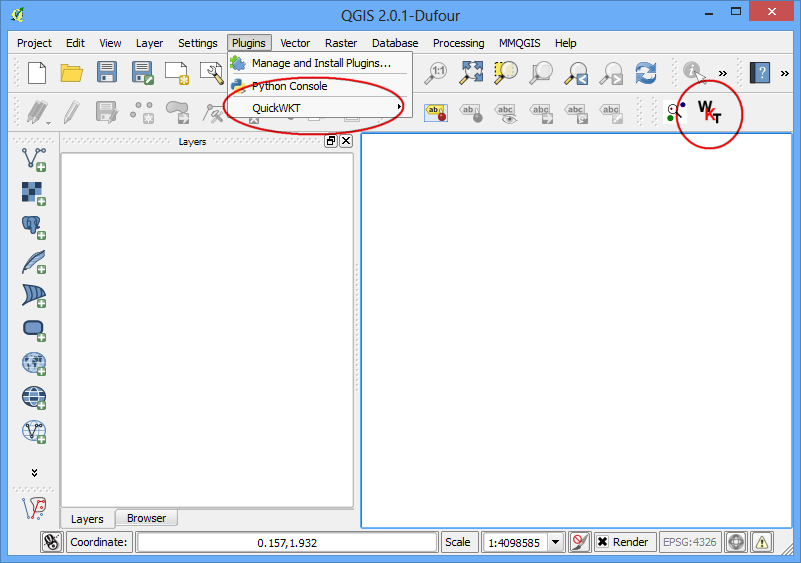Image resolution: width=801 pixels, height=563 pixels.
Task: Select the Identify Features tool
Action: pyautogui.click(x=693, y=72)
